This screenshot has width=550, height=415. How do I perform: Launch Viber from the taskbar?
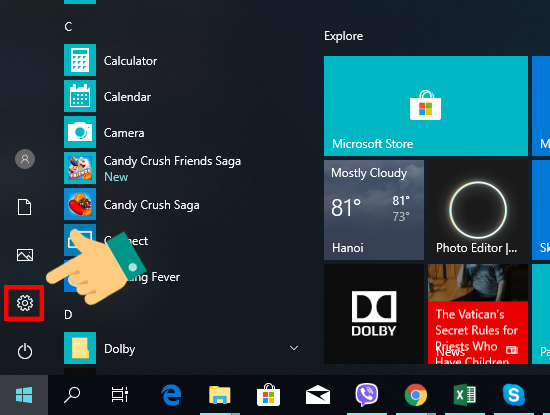point(367,395)
